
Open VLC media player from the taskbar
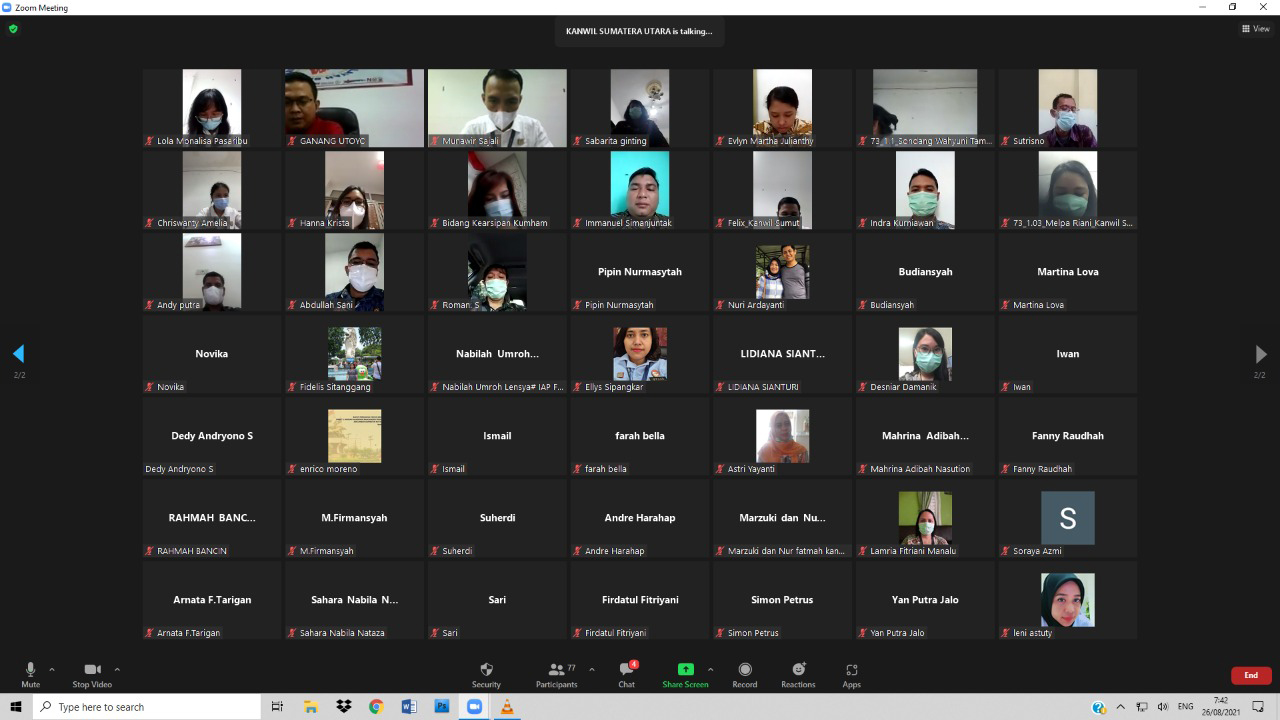[507, 707]
